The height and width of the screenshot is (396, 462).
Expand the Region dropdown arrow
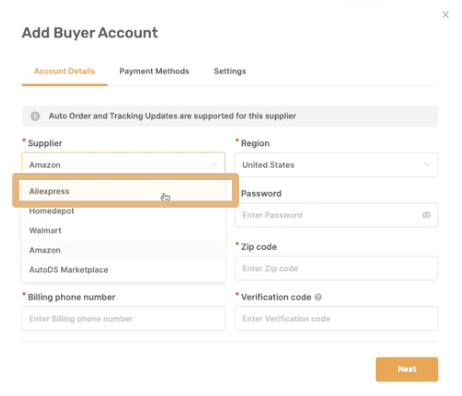[x=427, y=165]
